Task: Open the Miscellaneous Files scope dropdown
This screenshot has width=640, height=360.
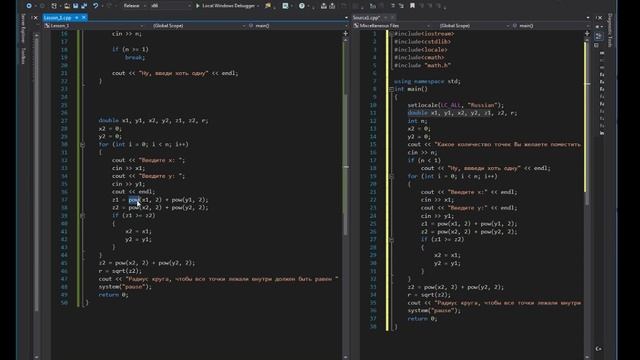Action: (392, 26)
